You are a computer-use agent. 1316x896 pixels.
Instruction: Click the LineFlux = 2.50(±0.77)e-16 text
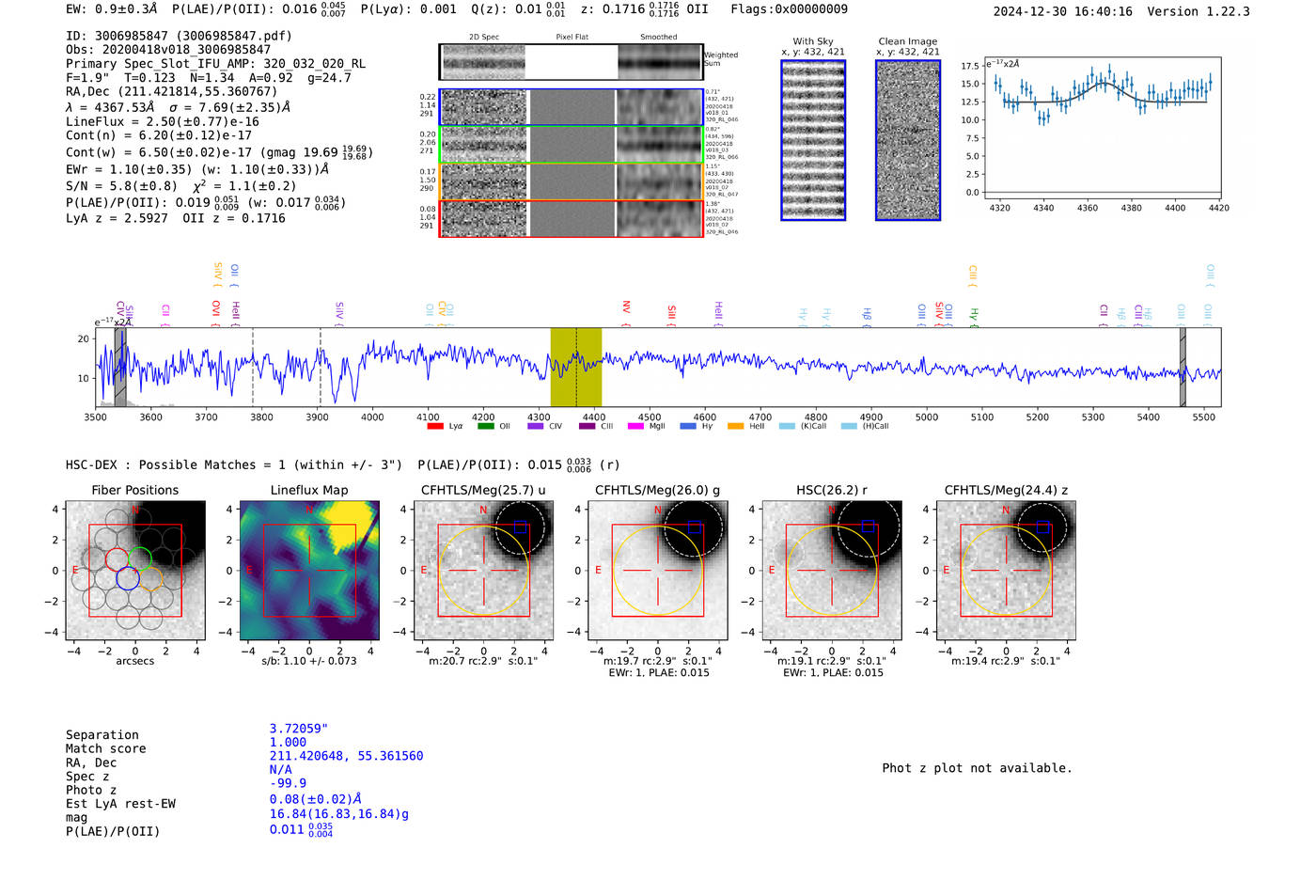(163, 122)
